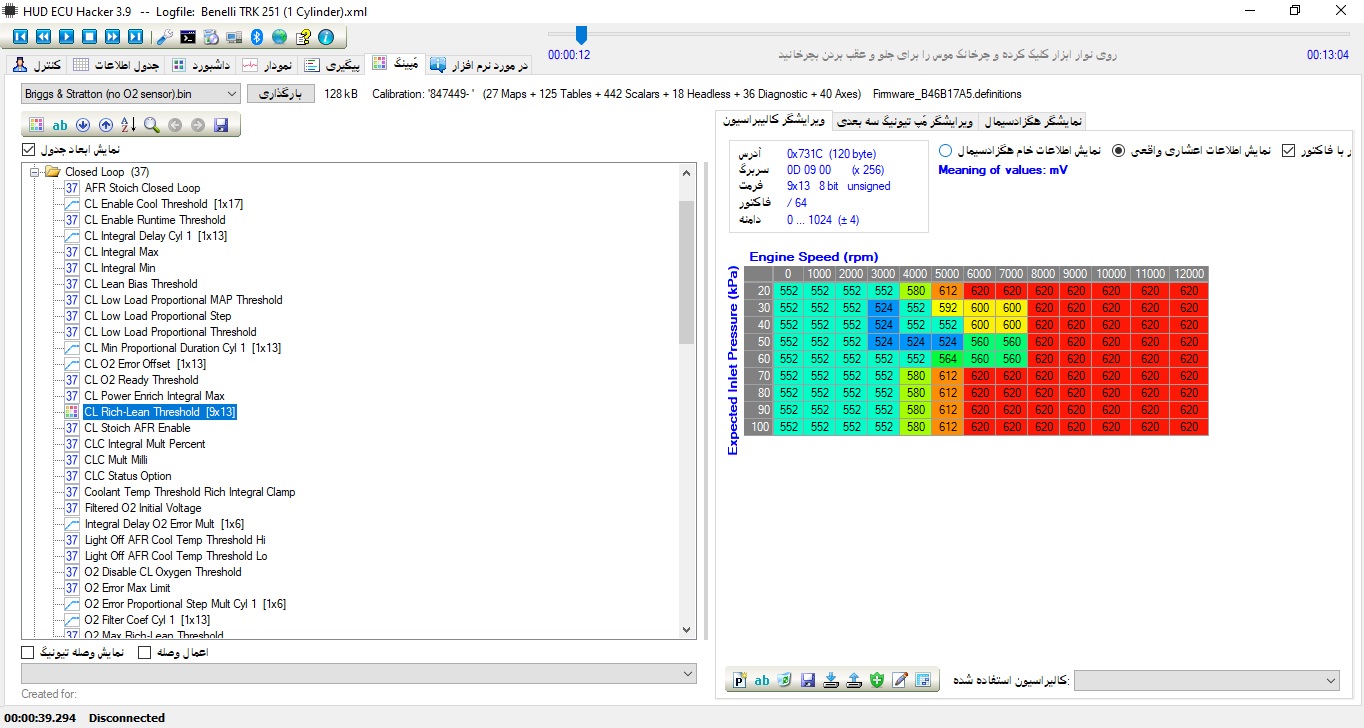Click the computer devices icon in toolbar
The width and height of the screenshot is (1364, 728).
(234, 37)
